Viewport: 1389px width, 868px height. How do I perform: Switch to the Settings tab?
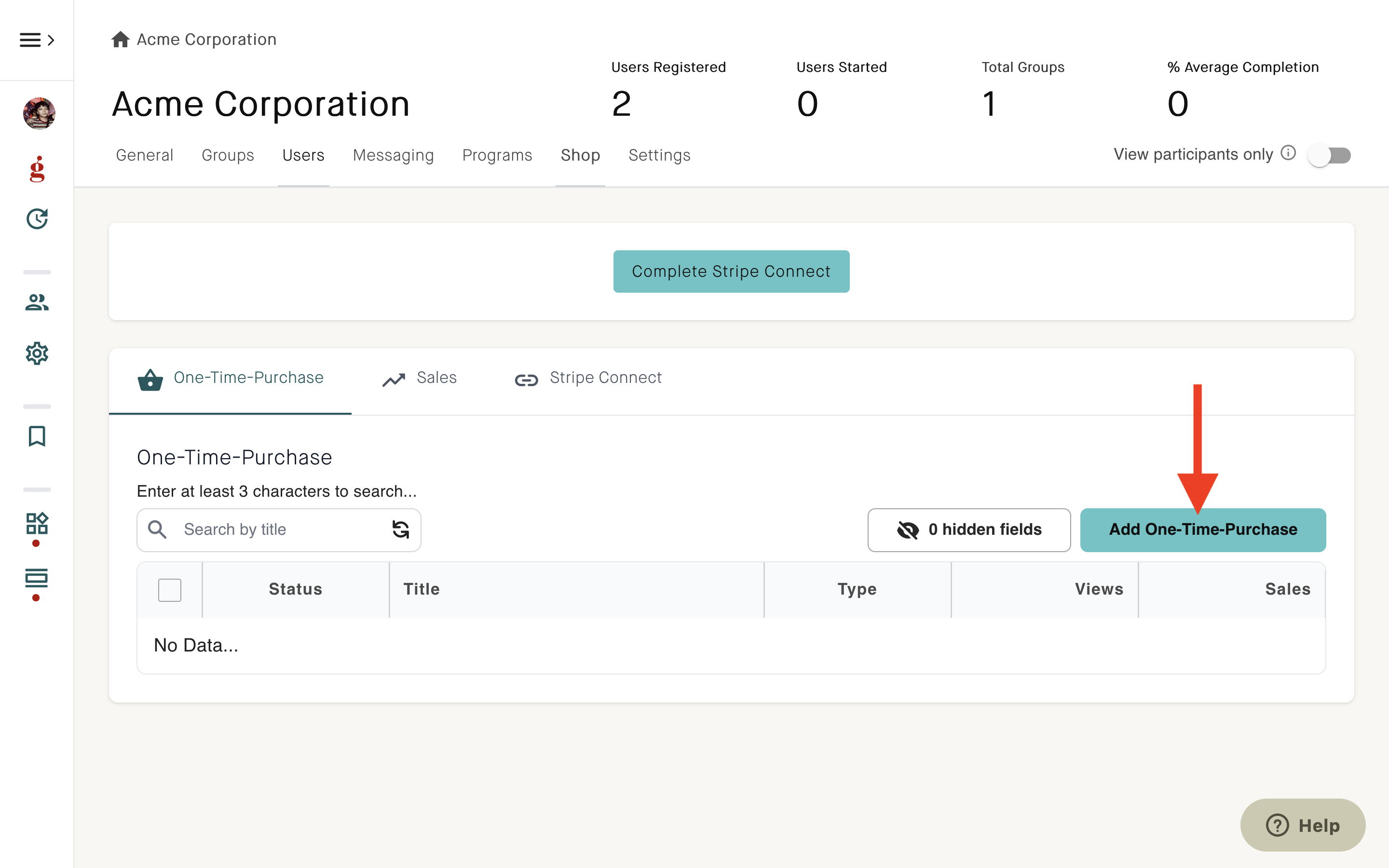click(659, 155)
